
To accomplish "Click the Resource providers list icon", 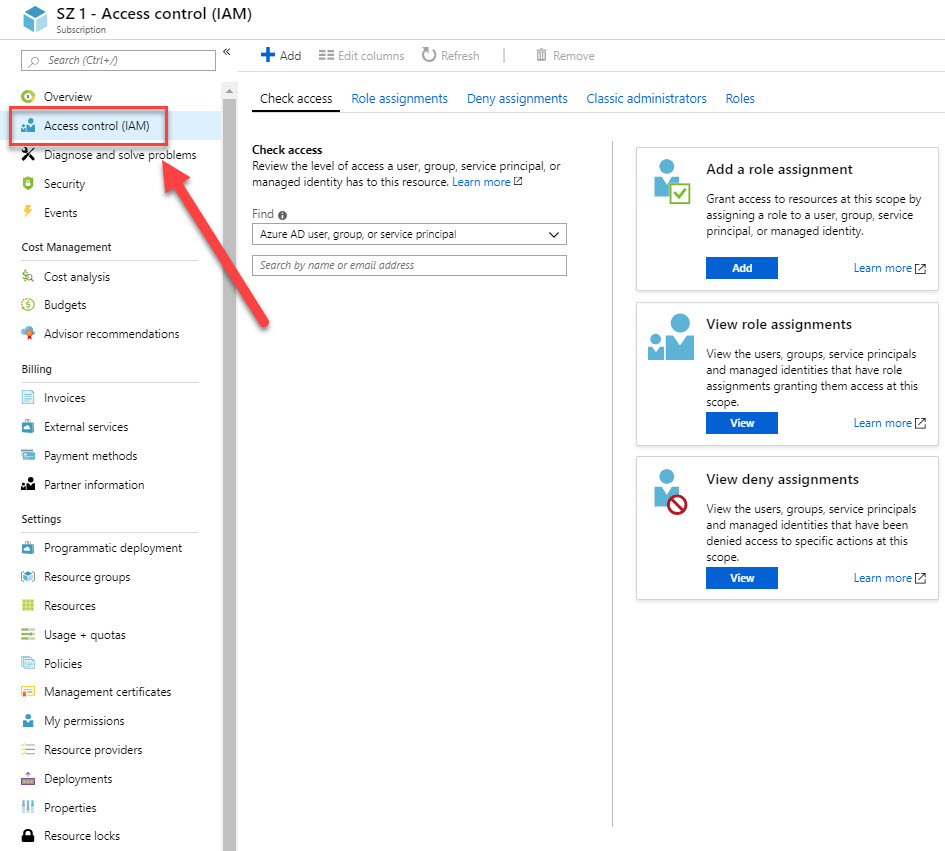I will [28, 749].
